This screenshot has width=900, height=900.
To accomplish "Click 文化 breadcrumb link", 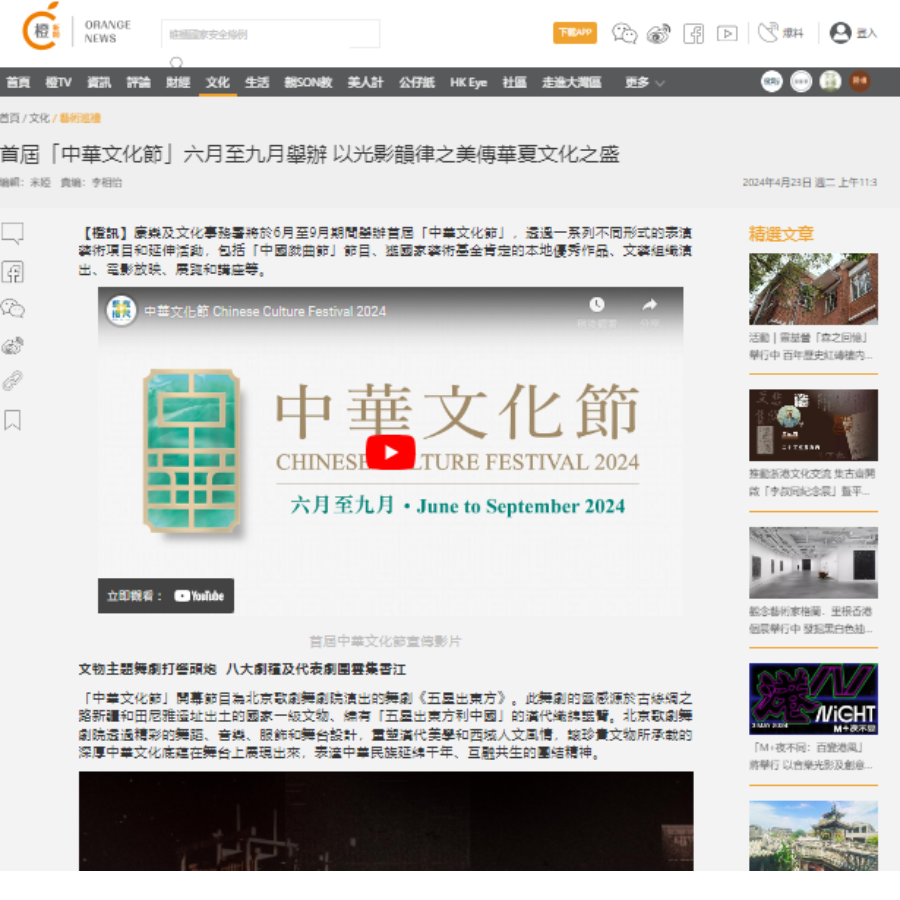I will [39, 118].
